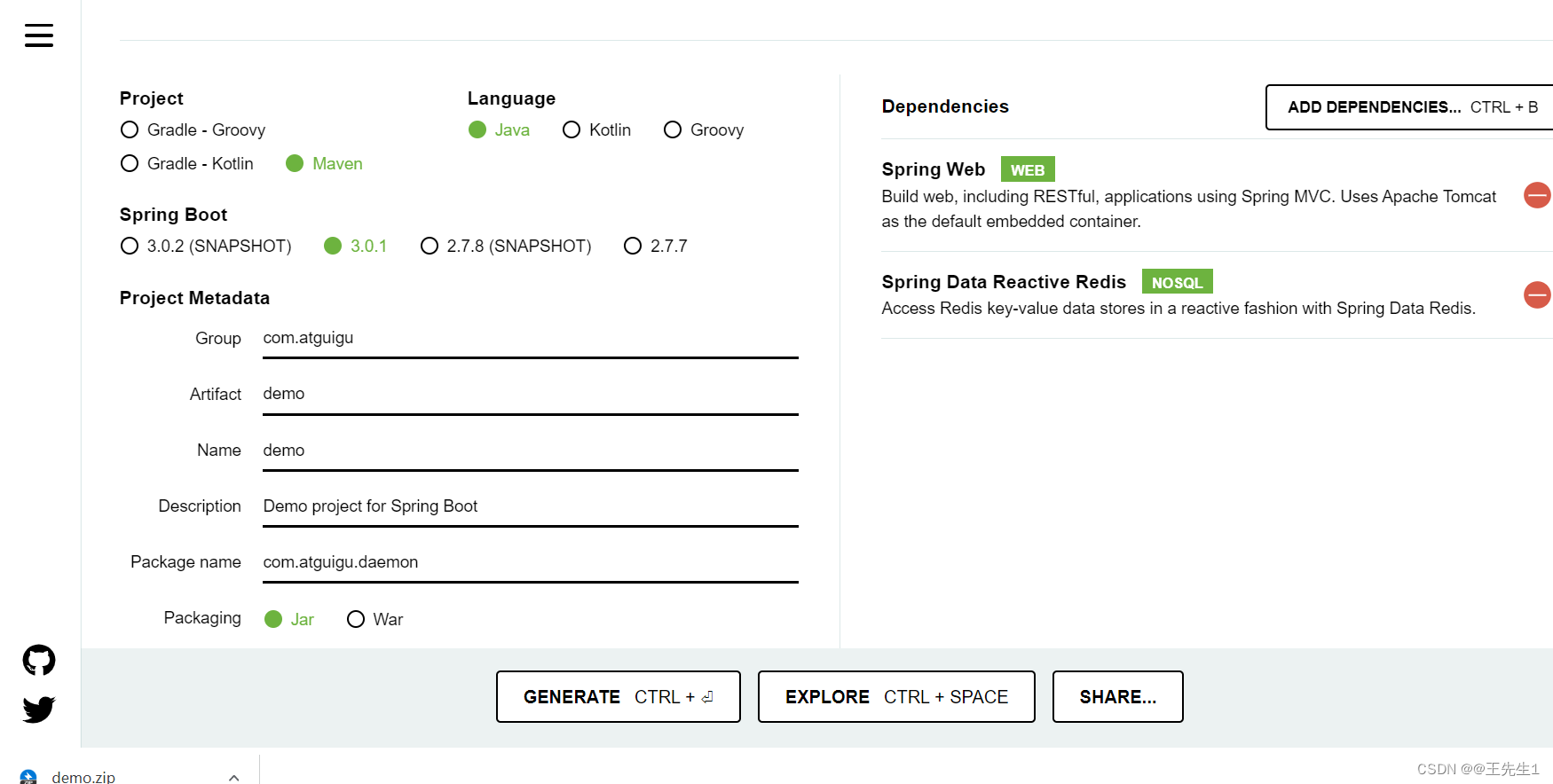The image size is (1553, 784).
Task: Click the Packaging label
Action: (x=202, y=618)
